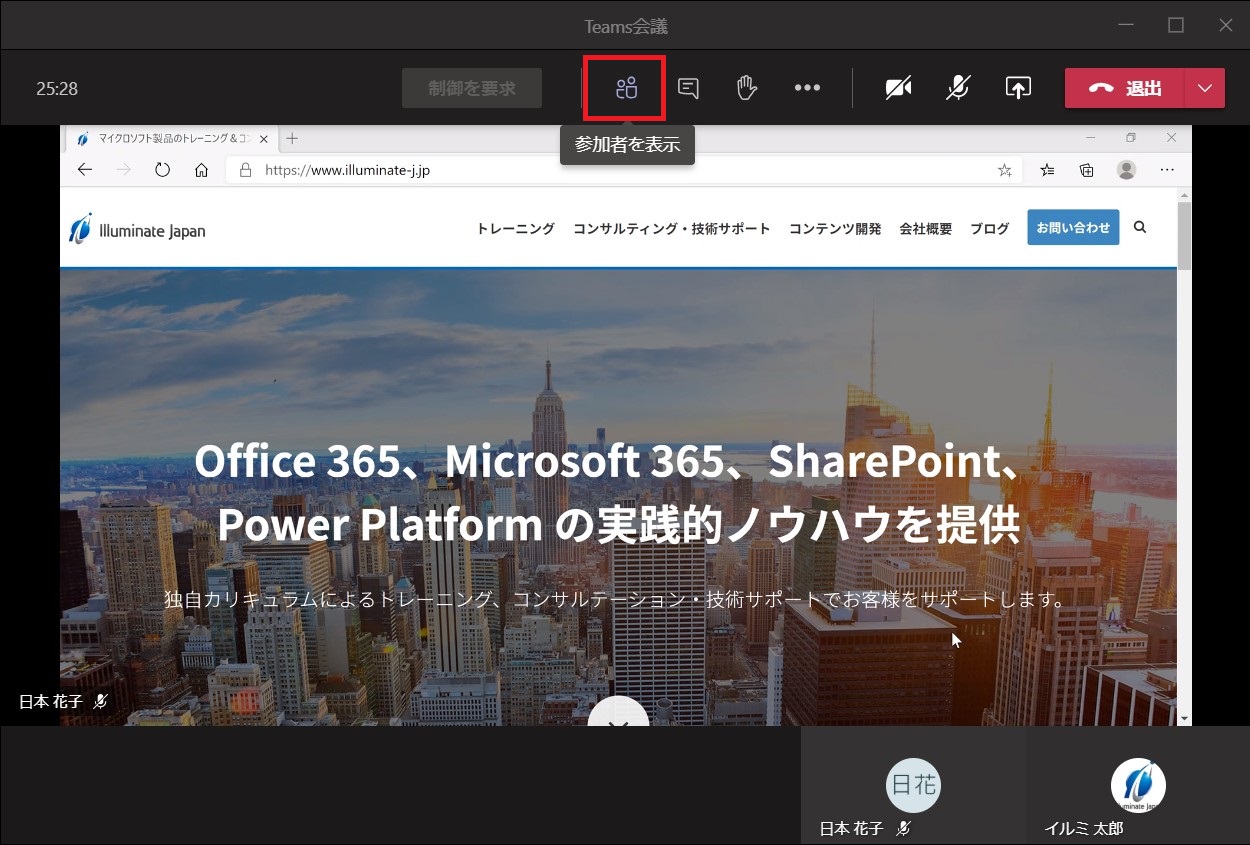Click the Illuminate Japan logo
This screenshot has height=845, width=1250.
(x=137, y=229)
